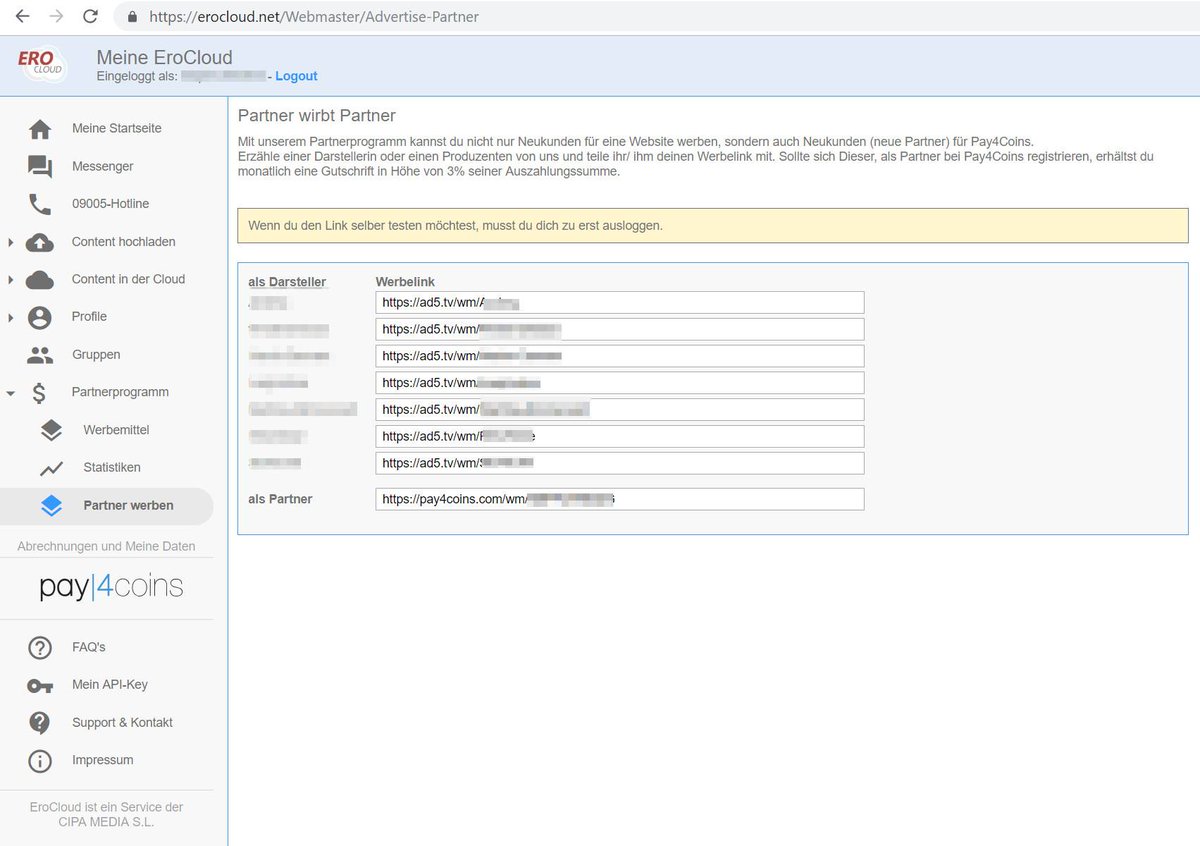
Task: Click the Abrechnungen und Meine Daten label
Action: pyautogui.click(x=107, y=546)
